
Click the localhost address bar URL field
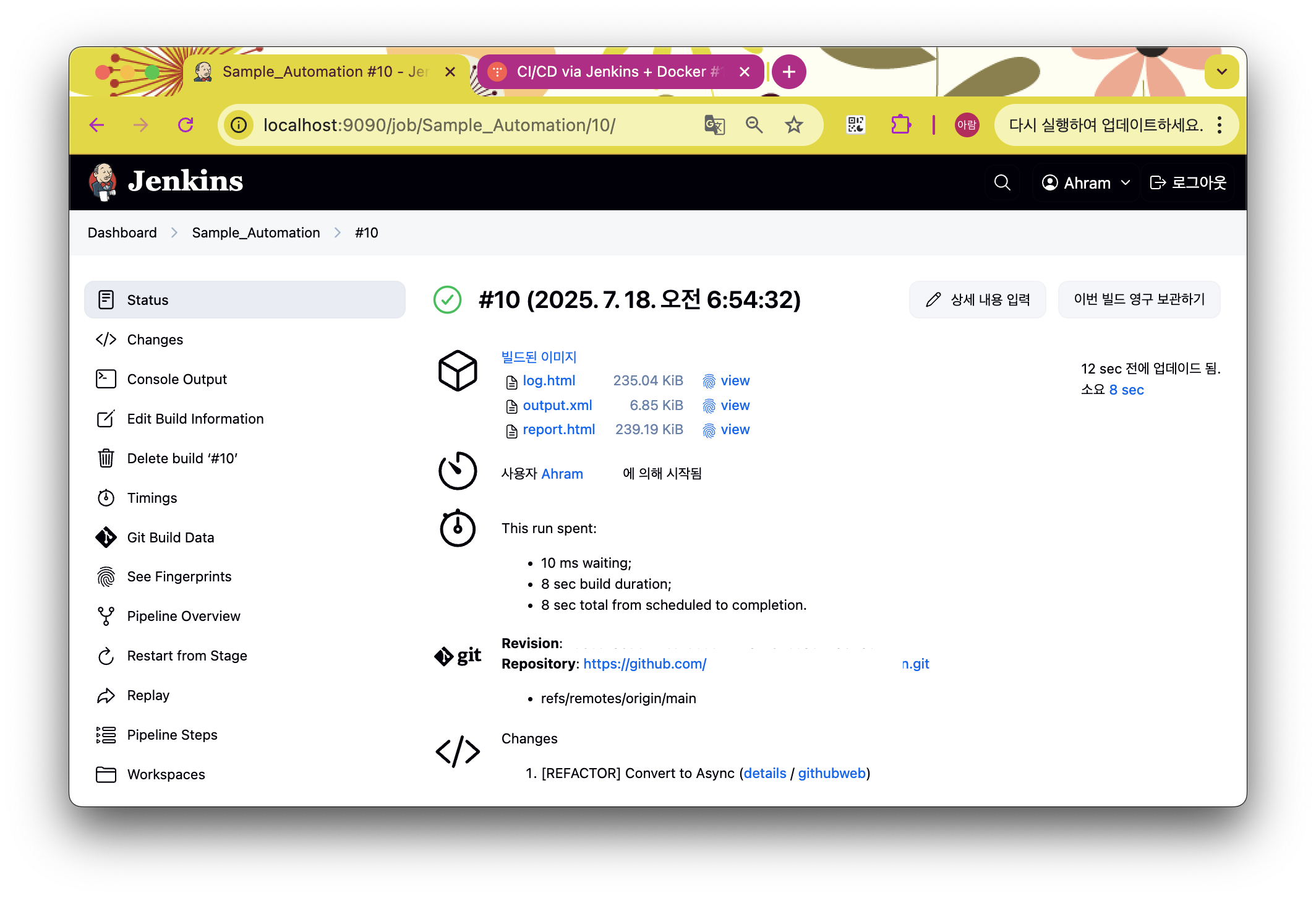pyautogui.click(x=439, y=125)
